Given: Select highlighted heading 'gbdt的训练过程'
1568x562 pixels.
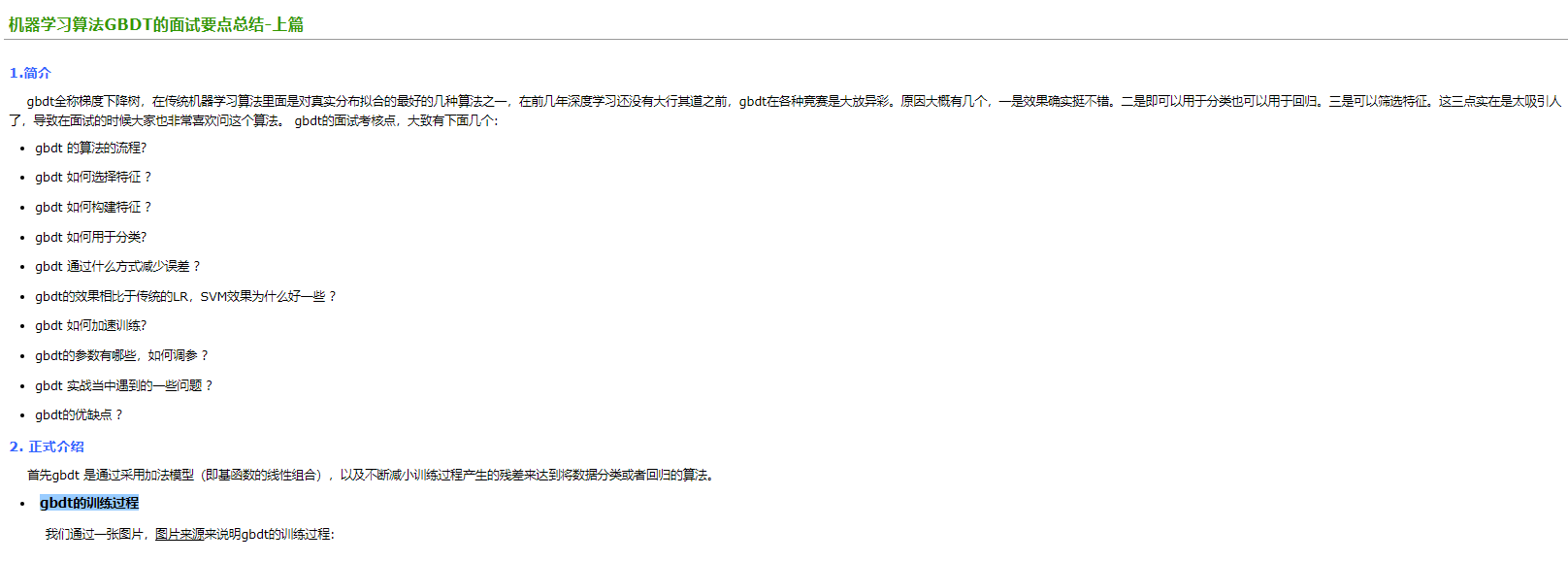Looking at the screenshot, I should coord(89,503).
